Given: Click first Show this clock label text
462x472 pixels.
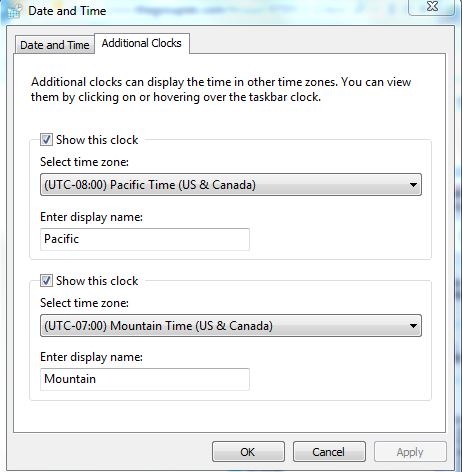Looking at the screenshot, I should pyautogui.click(x=97, y=140).
